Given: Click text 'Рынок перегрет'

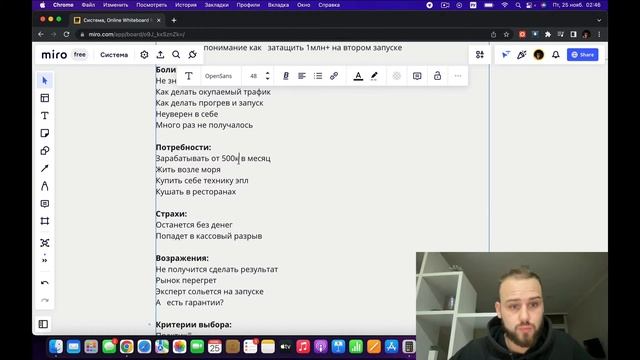Looking at the screenshot, I should (186, 280).
